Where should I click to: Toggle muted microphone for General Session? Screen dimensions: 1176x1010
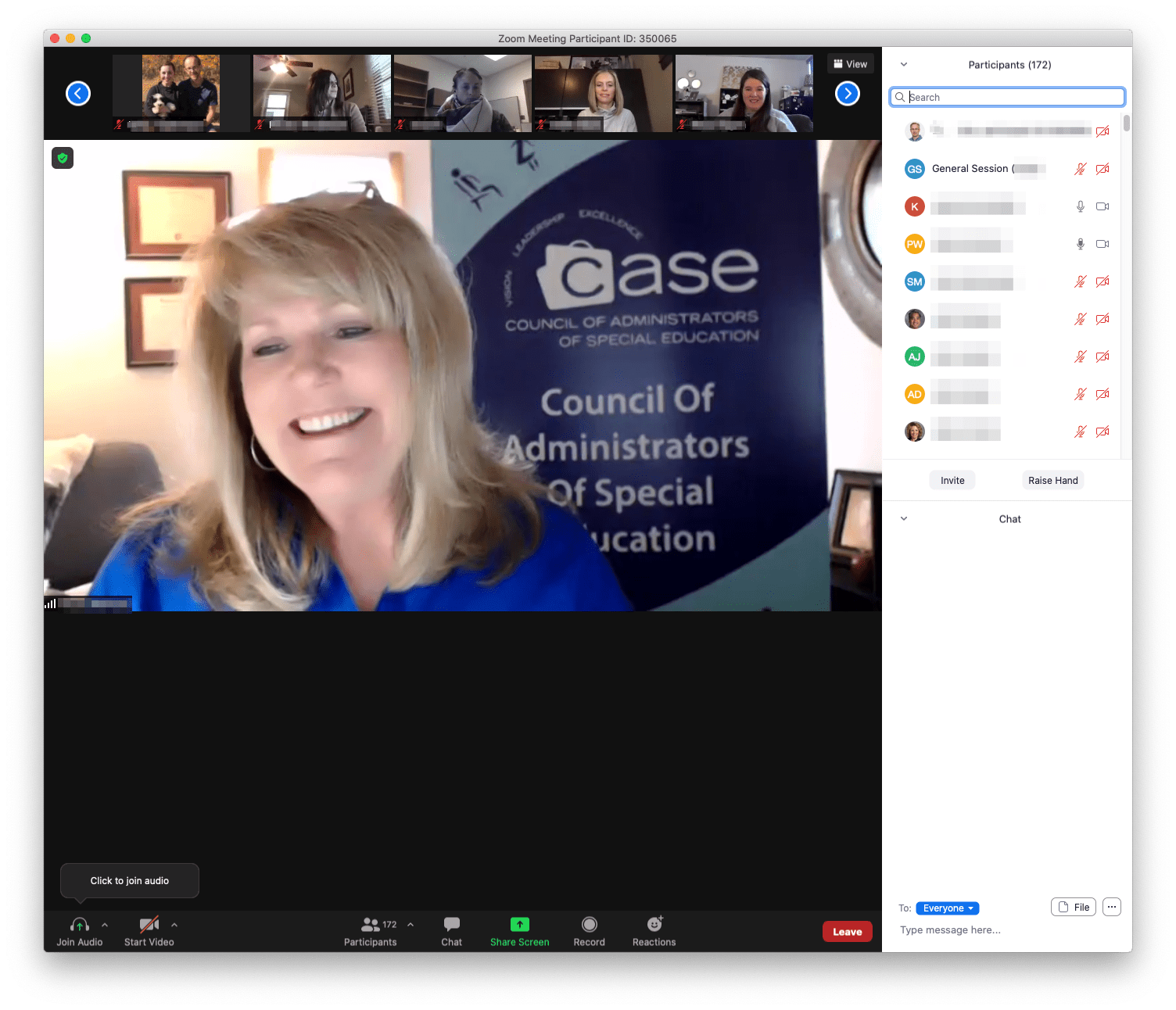click(x=1081, y=169)
